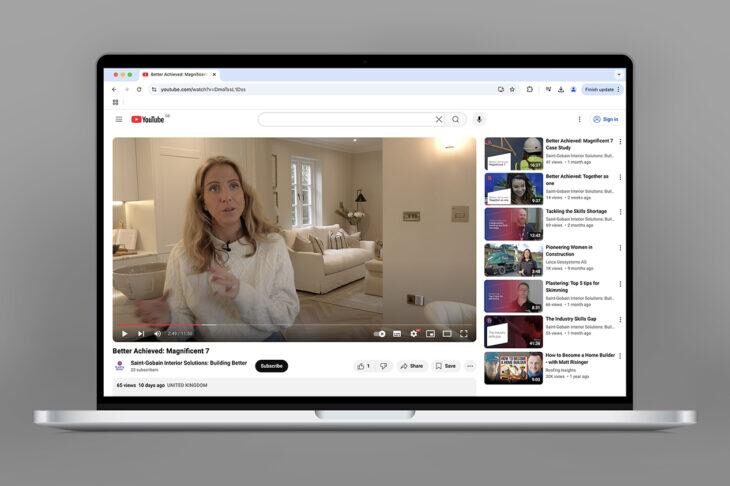Open the YouTube hamburger guide menu

[119, 119]
